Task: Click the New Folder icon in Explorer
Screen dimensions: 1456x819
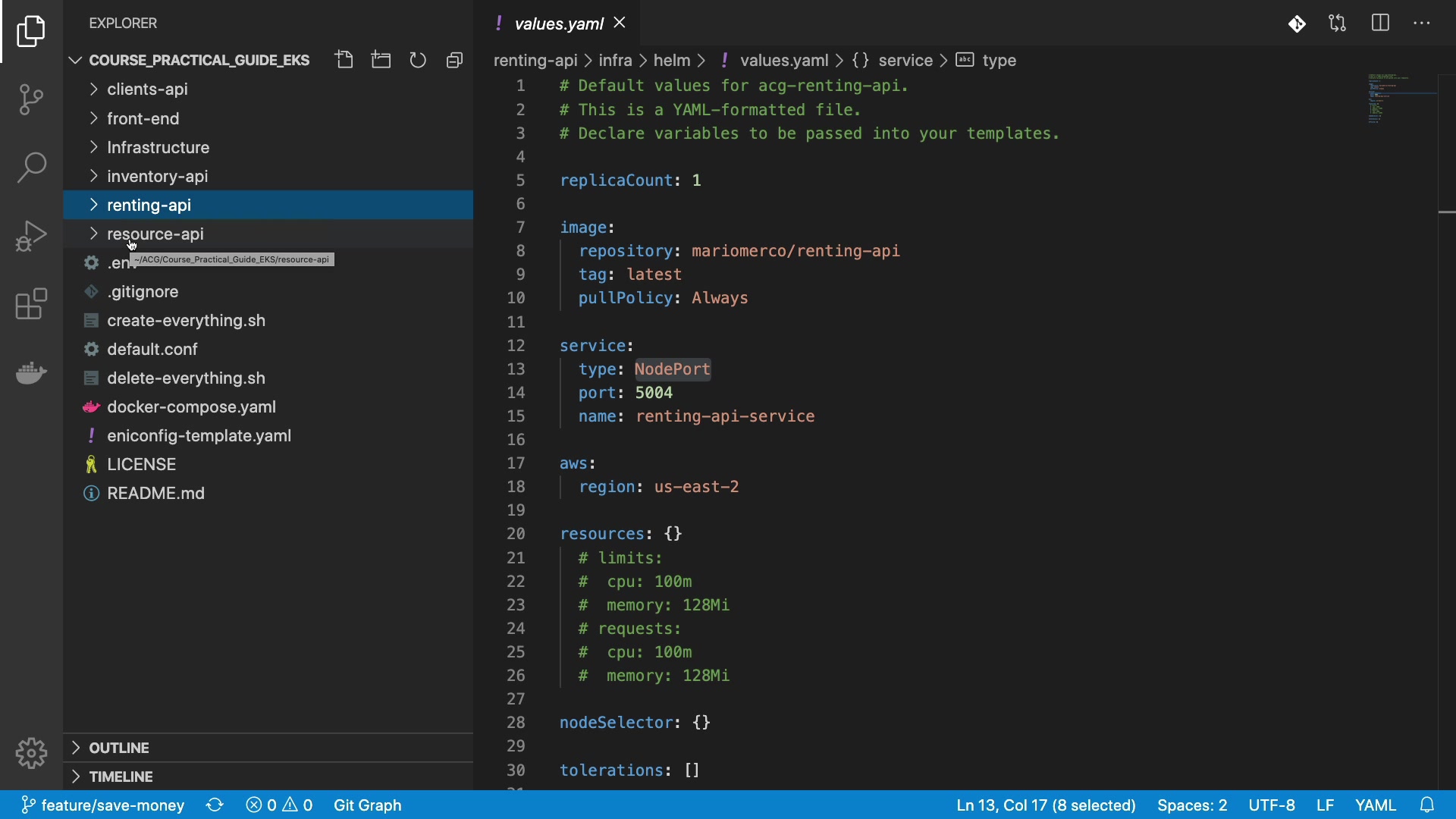Action: (381, 60)
